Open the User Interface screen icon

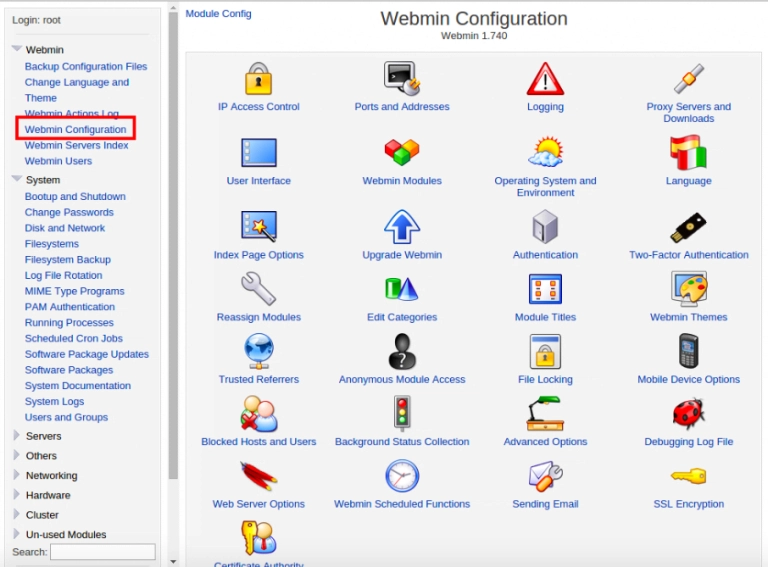[x=259, y=153]
